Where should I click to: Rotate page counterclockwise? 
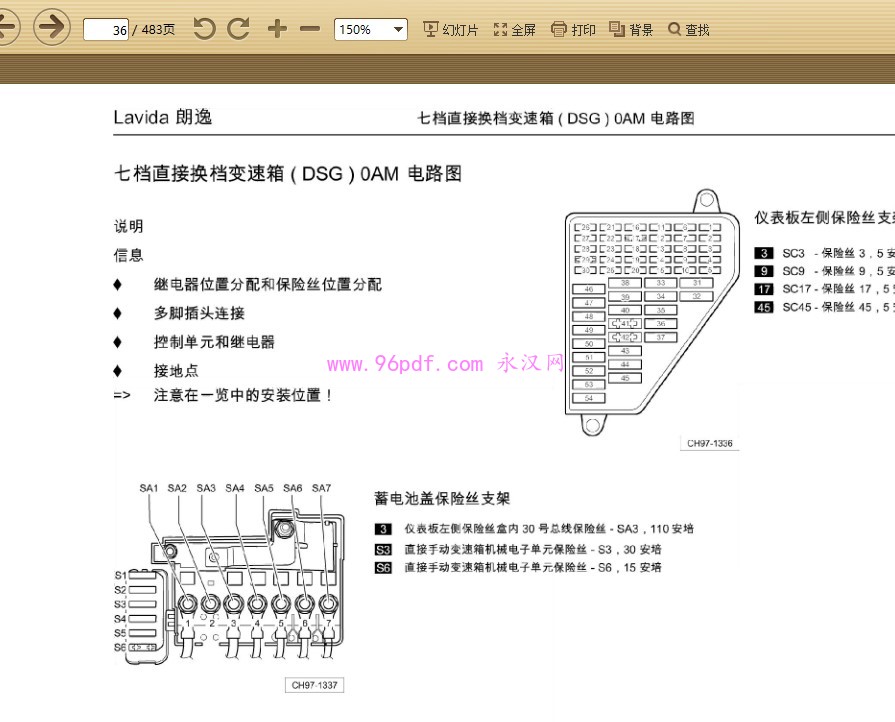204,29
